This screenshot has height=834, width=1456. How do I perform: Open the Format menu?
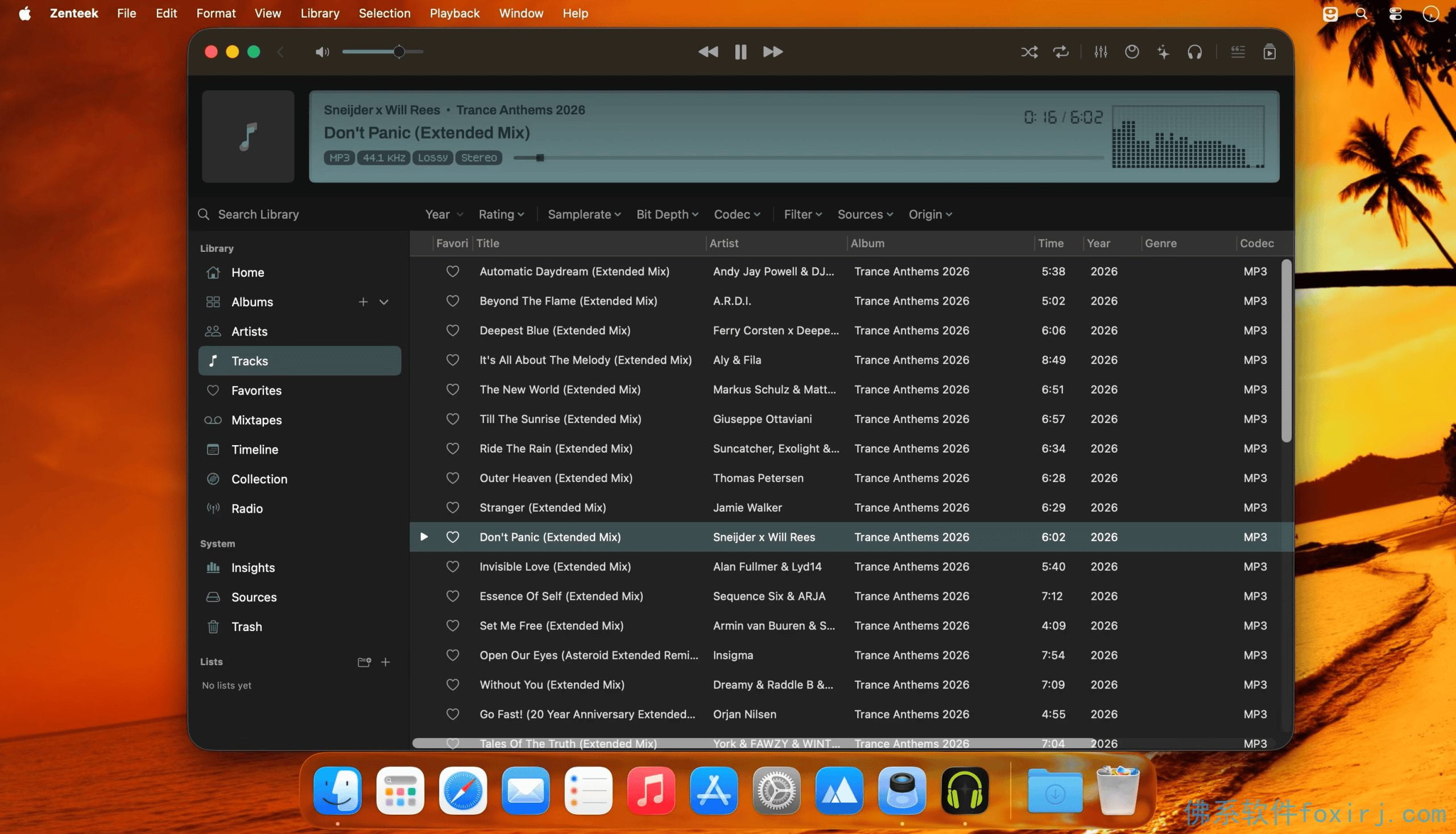[x=216, y=13]
